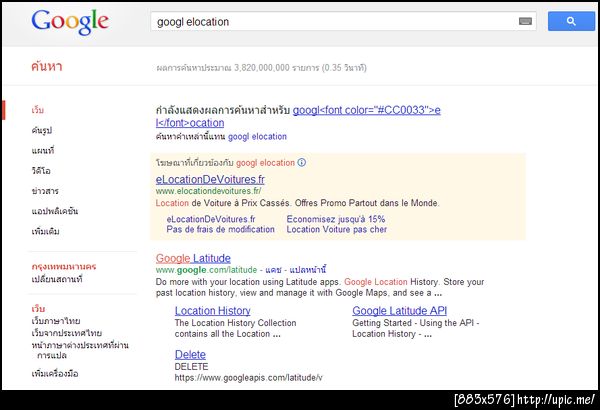
Task: Click ad URL www.elocationdevoitures.fr/
Action: click(x=209, y=191)
